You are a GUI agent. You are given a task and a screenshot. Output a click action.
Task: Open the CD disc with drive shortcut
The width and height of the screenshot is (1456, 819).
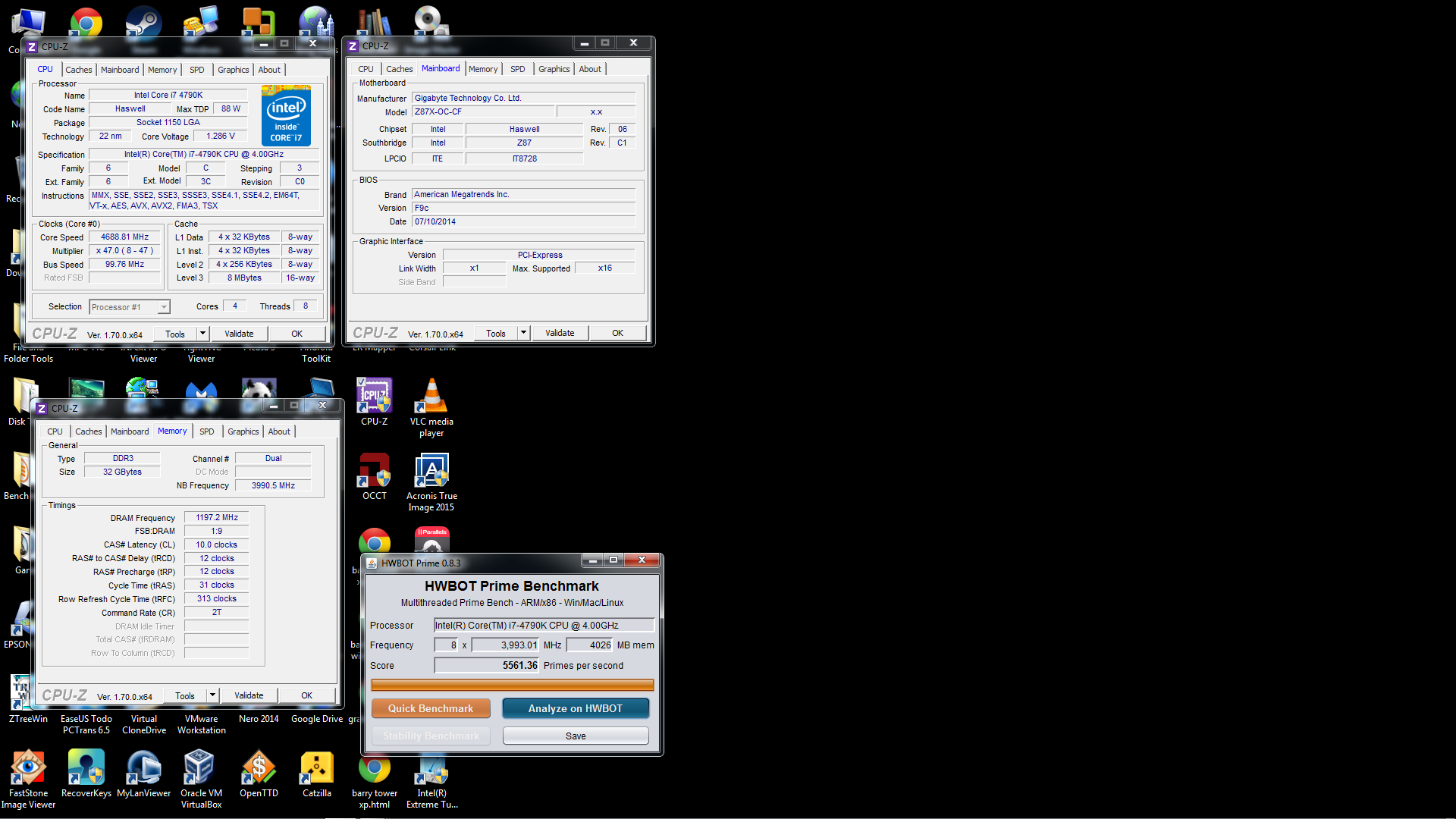431,21
